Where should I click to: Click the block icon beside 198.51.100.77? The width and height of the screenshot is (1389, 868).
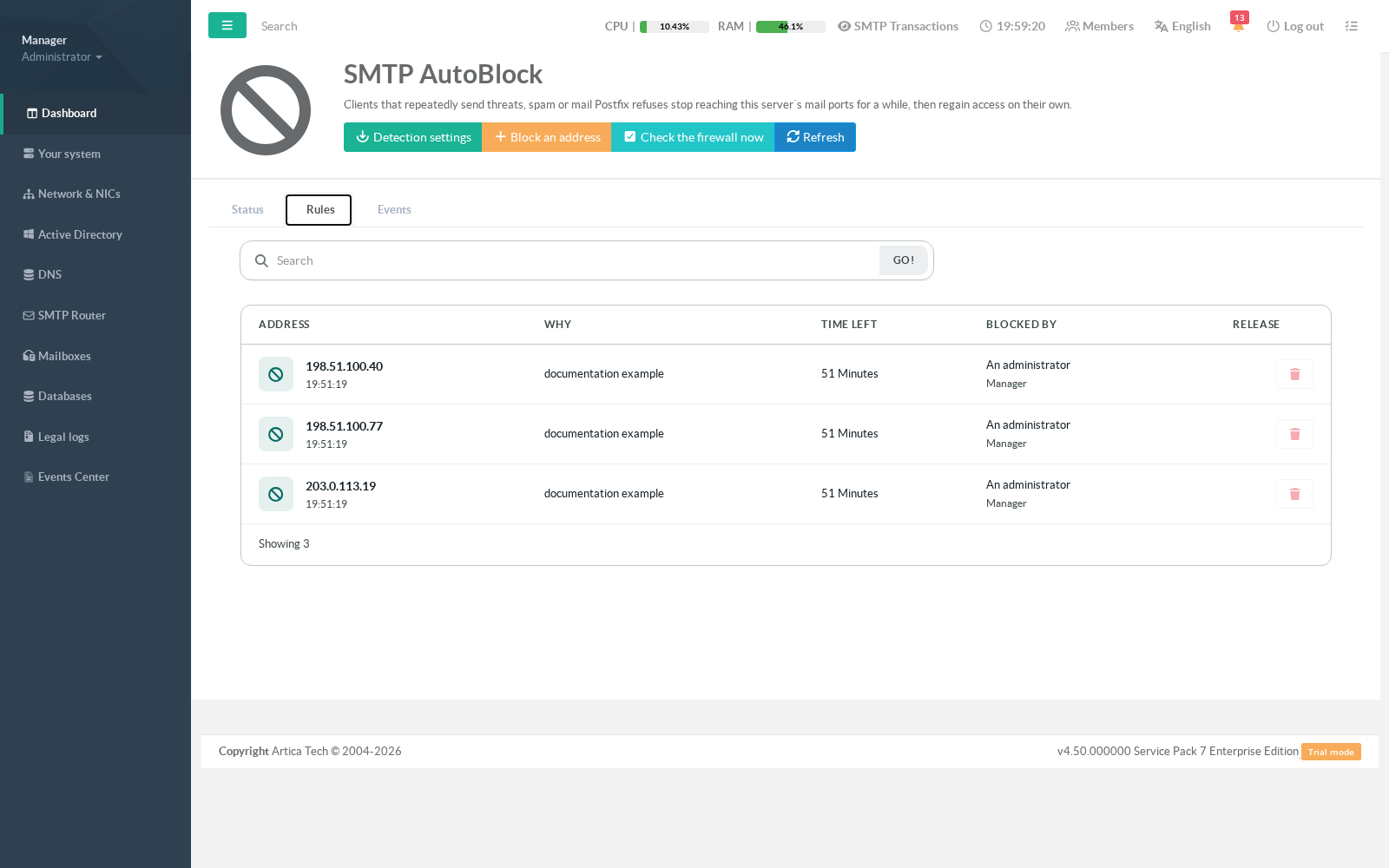tap(276, 434)
